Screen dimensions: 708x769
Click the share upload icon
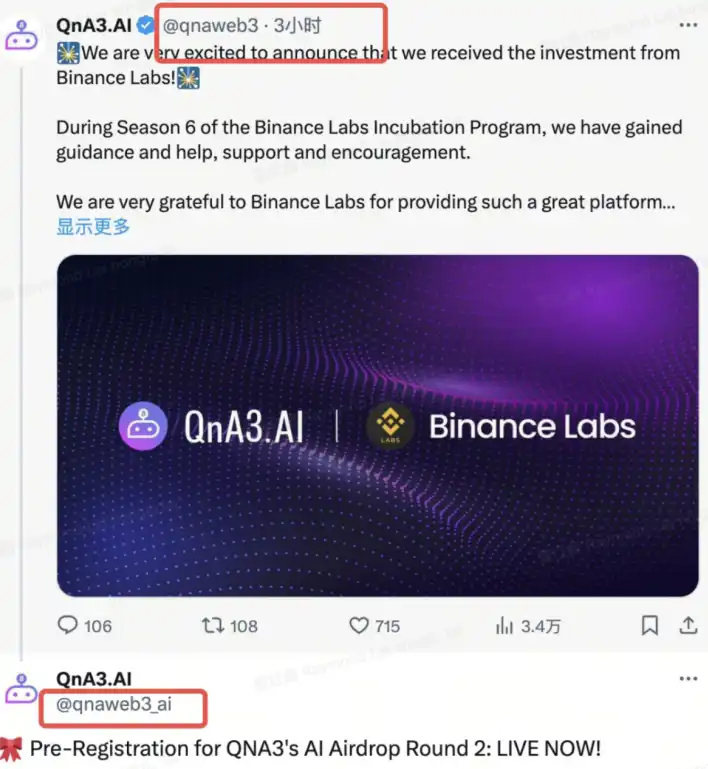click(688, 626)
